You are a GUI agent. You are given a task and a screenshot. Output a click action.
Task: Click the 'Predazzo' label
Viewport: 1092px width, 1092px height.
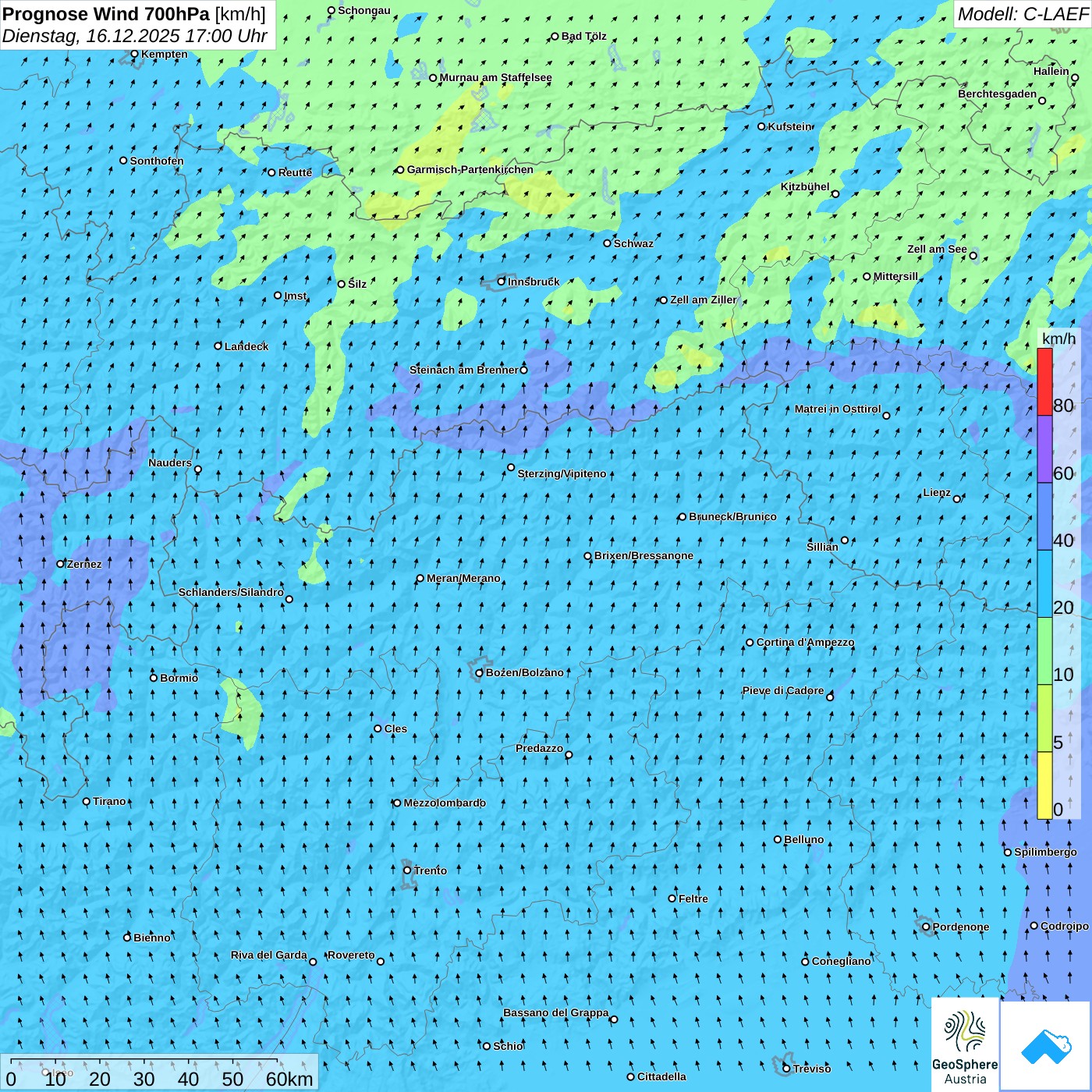(539, 749)
